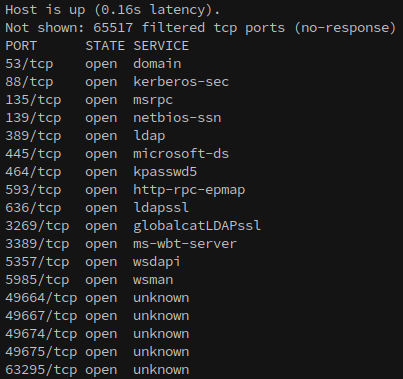
Task: Click the ms-wbt-server service name
Action: click(x=185, y=244)
